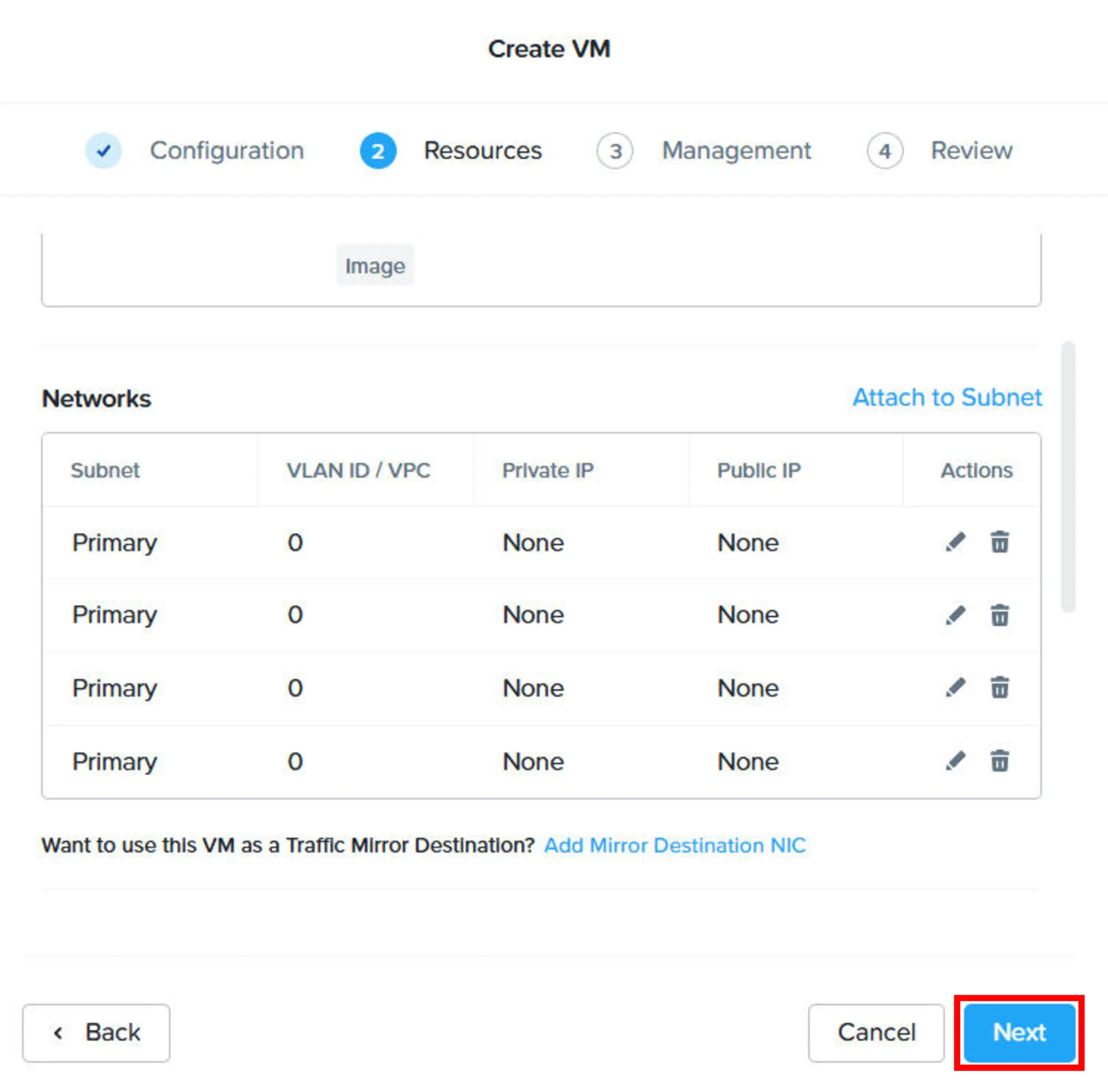Add Mirror Destination NIC link
The width and height of the screenshot is (1108, 1092).
click(675, 845)
